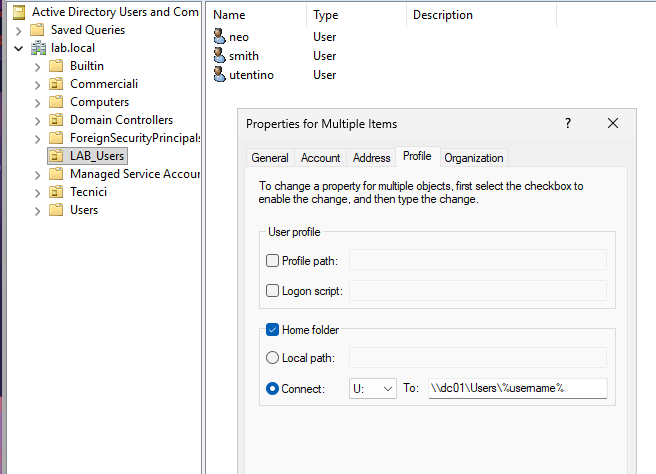Screen dimensions: 656x474
Task: Enable the Logon script checkbox
Action: tap(273, 291)
